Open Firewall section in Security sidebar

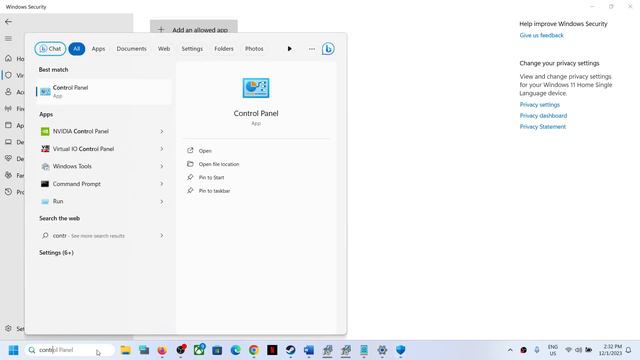click(13, 109)
